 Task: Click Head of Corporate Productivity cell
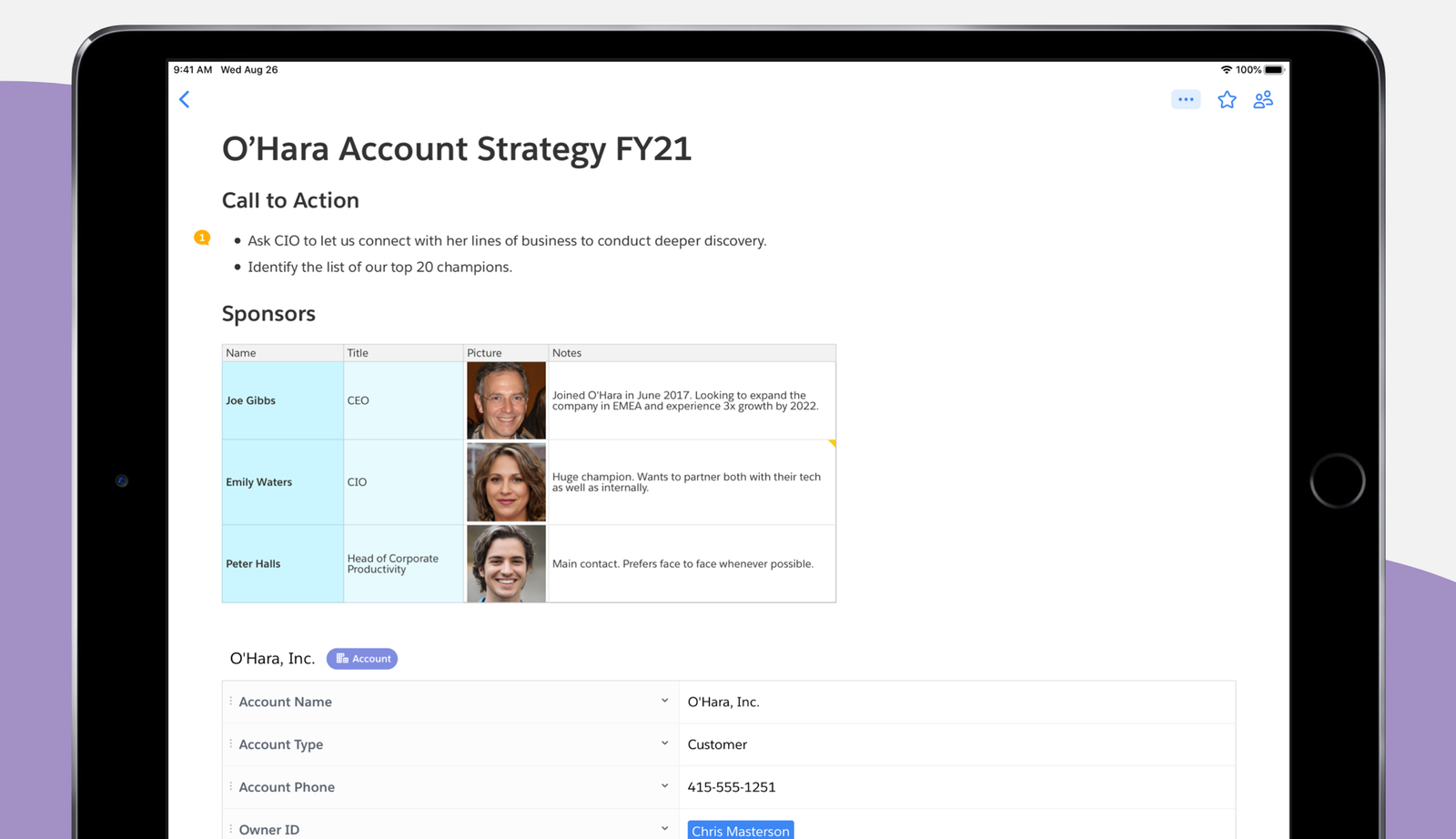tap(403, 563)
